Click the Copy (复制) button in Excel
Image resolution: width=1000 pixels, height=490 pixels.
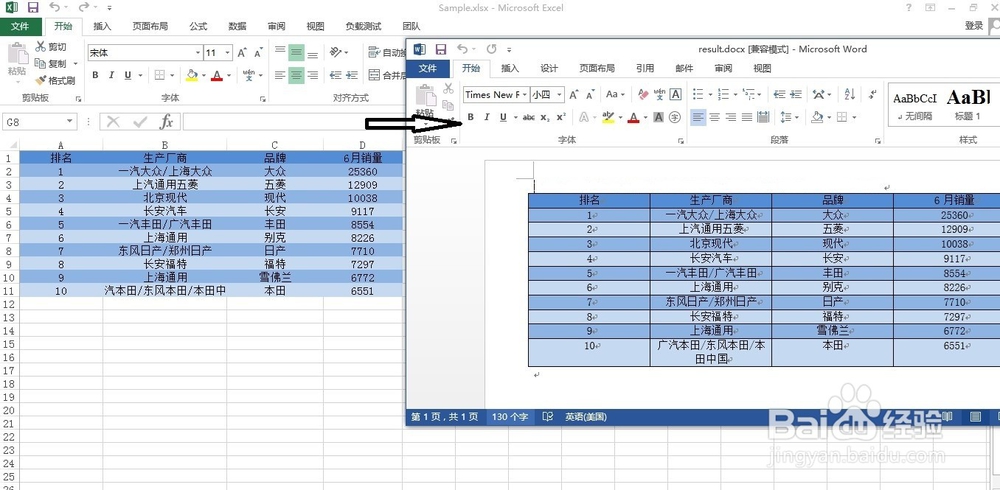(x=50, y=64)
